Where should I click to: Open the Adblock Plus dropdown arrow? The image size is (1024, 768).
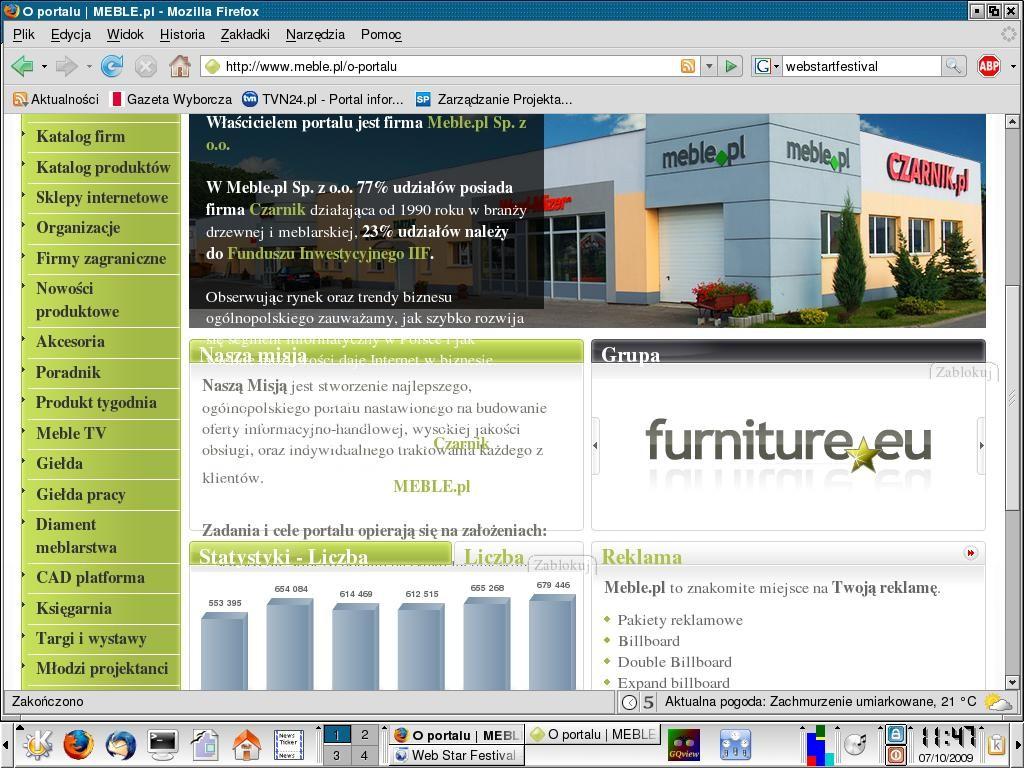[x=1013, y=67]
